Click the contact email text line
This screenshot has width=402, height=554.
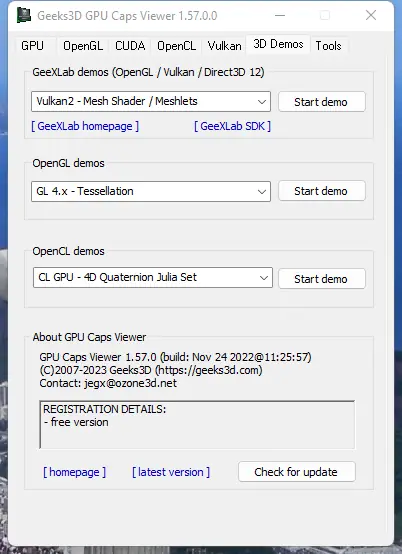pyautogui.click(x=108, y=383)
